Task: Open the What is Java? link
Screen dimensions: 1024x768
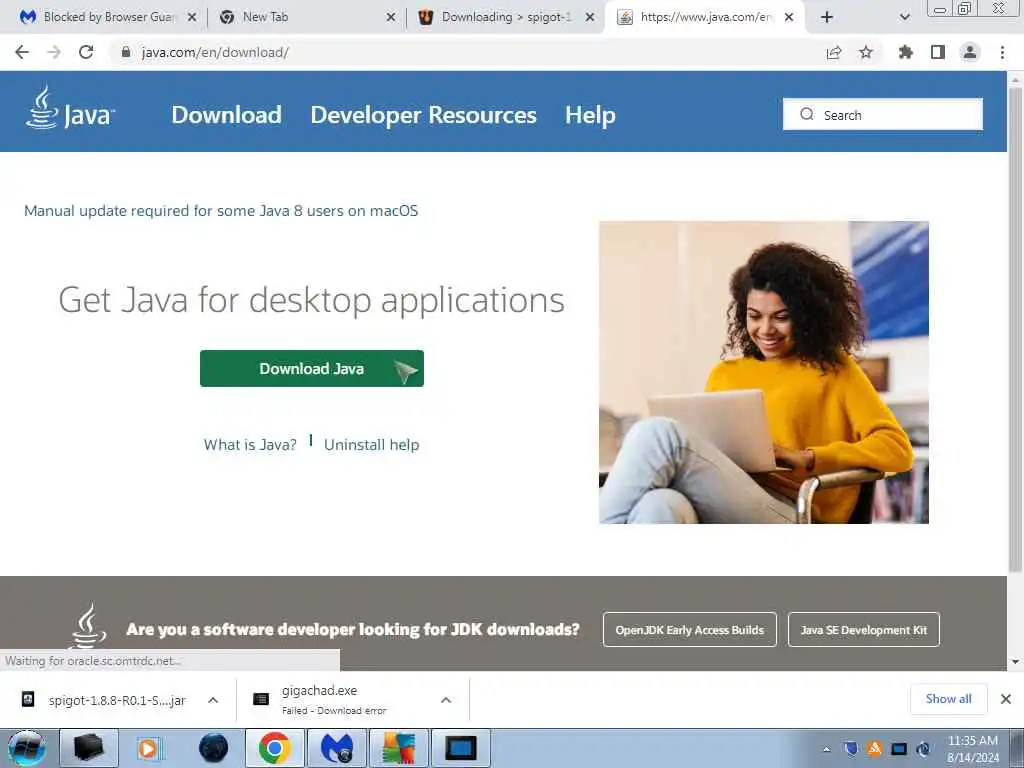Action: coord(250,445)
